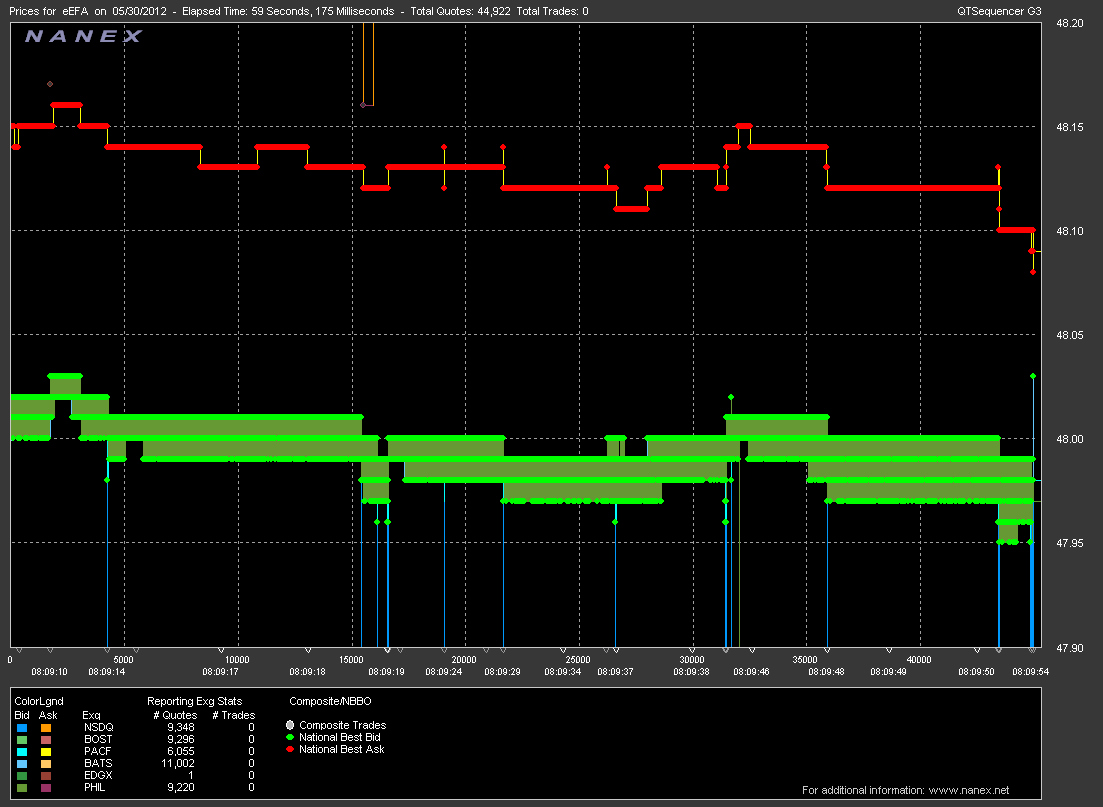This screenshot has height=807, width=1103.
Task: Pick the PACF bid color swatch
Action: [x=22, y=751]
